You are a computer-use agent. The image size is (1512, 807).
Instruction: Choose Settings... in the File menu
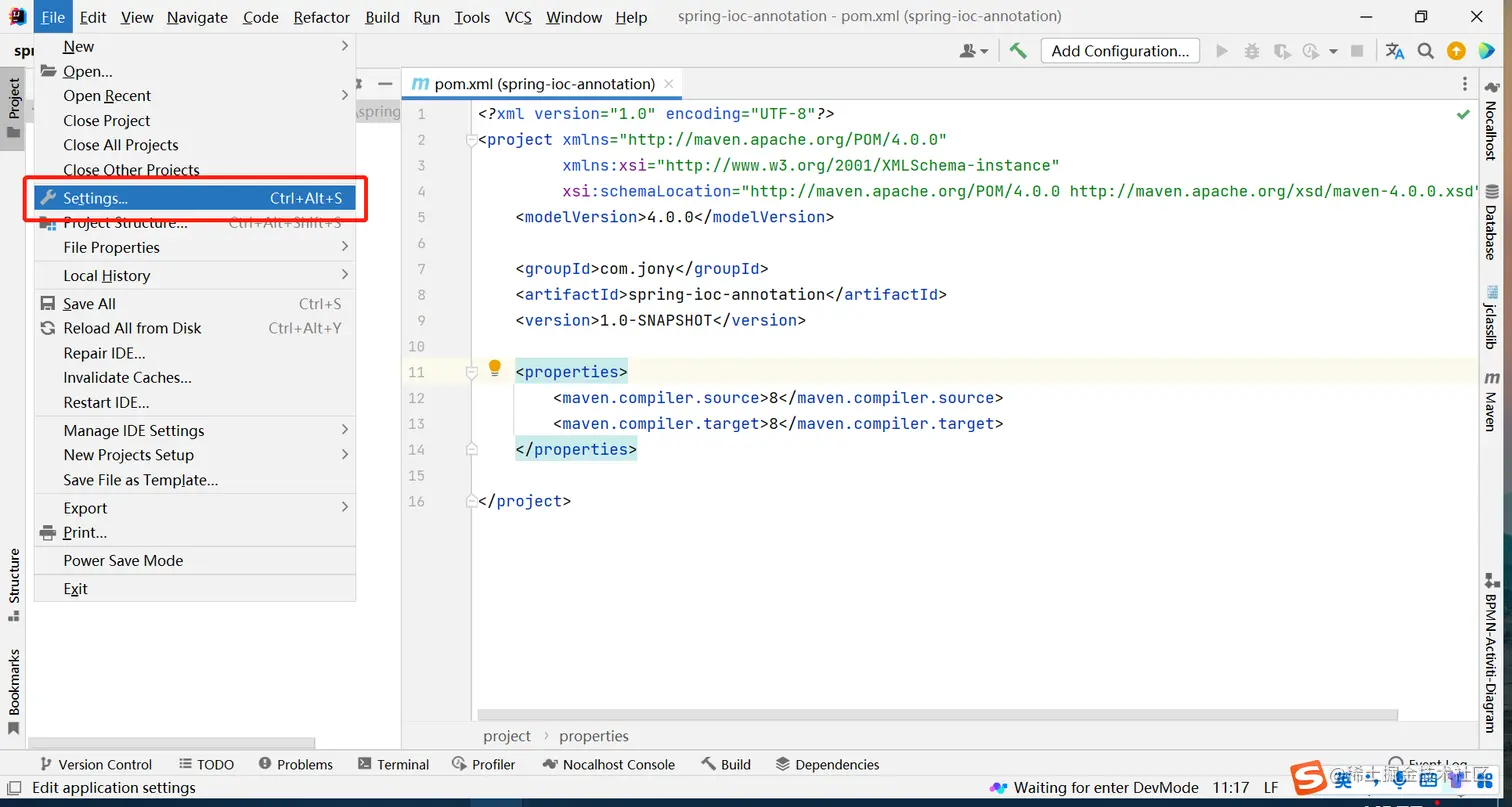(195, 198)
